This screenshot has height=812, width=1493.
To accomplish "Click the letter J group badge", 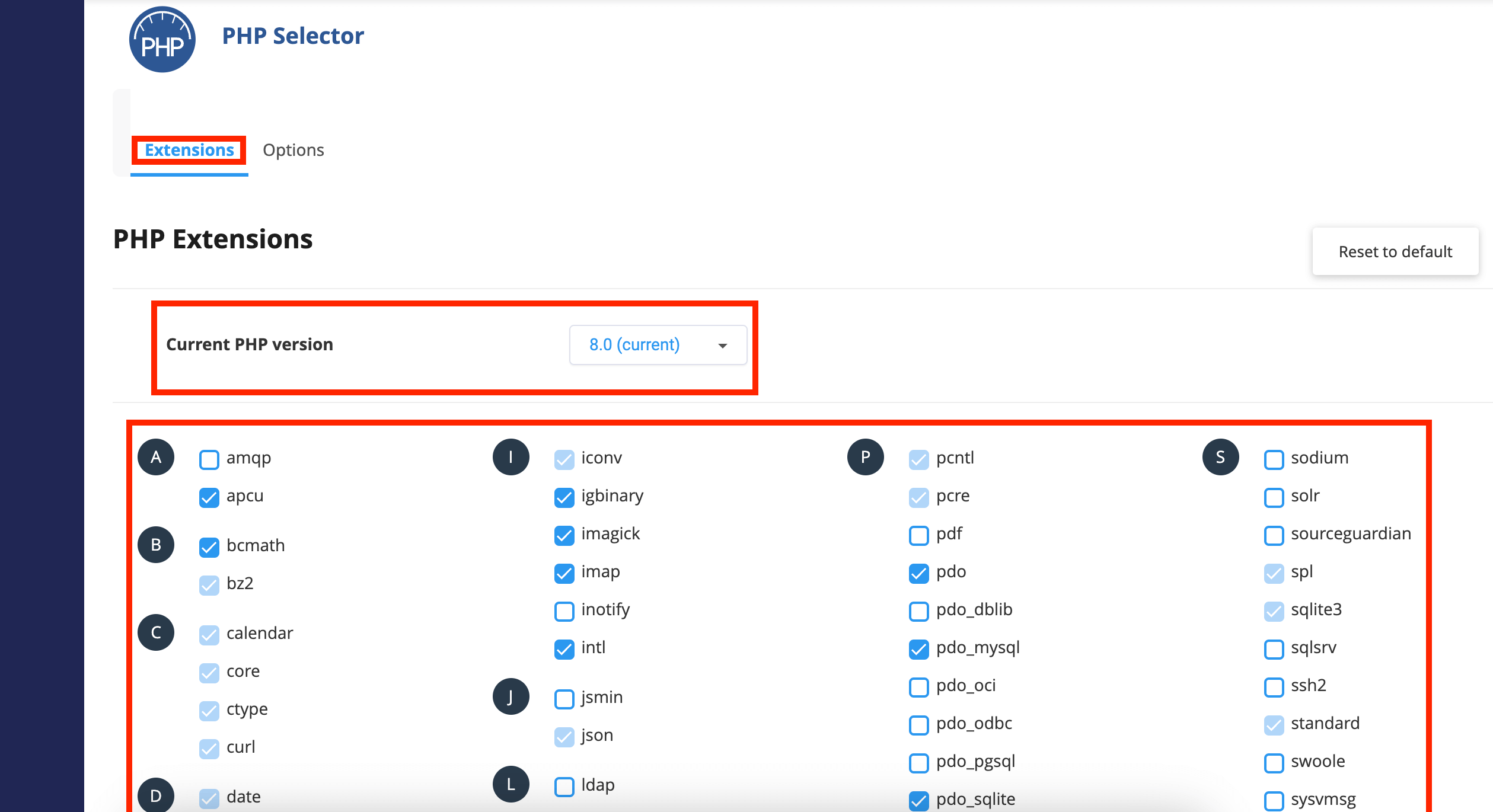I will (x=511, y=696).
